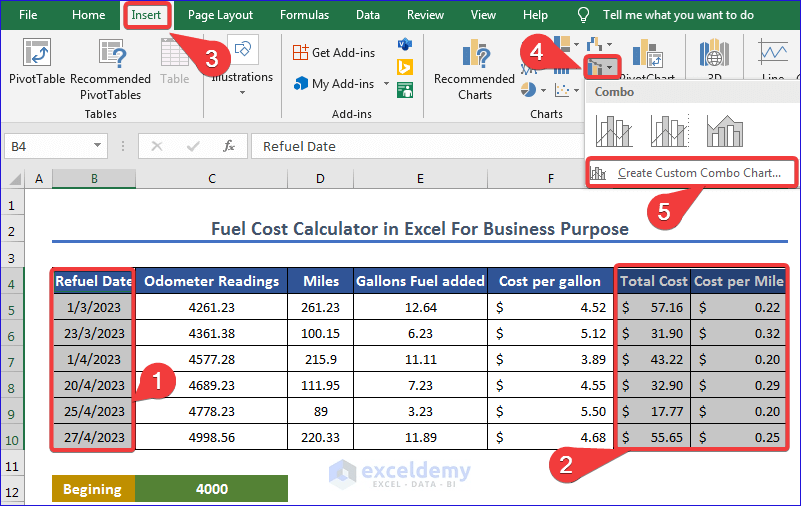Image resolution: width=801 pixels, height=506 pixels.
Task: Open the People Graph add-in
Action: (405, 91)
